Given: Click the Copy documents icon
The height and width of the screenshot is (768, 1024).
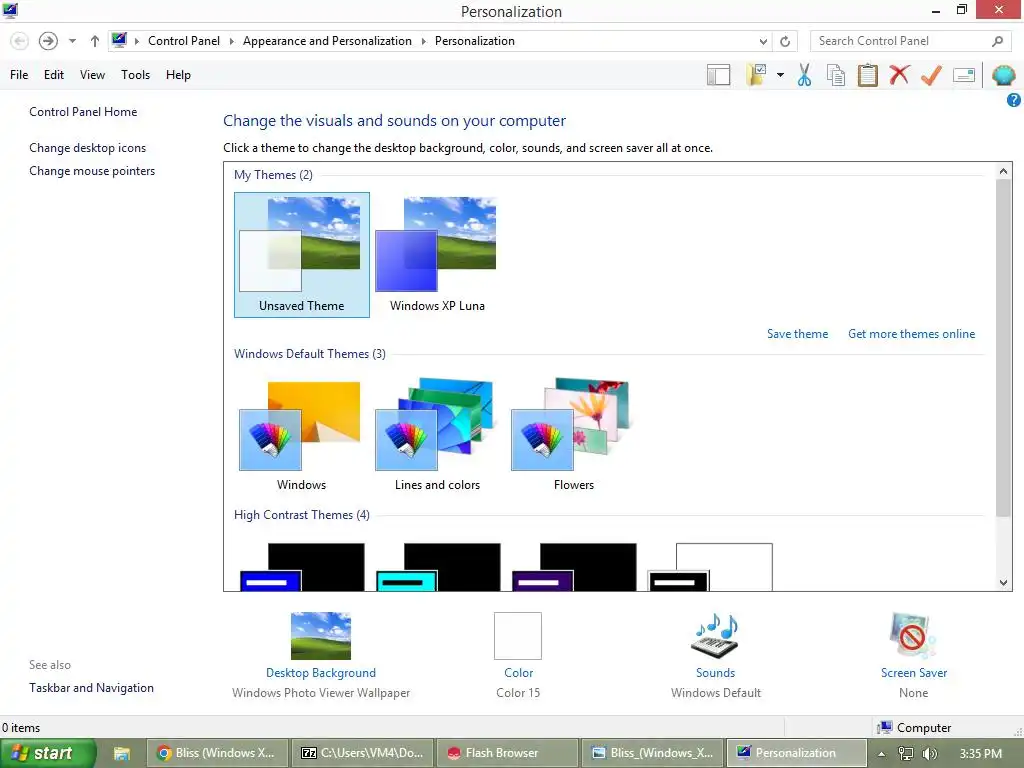Looking at the screenshot, I should pos(836,75).
